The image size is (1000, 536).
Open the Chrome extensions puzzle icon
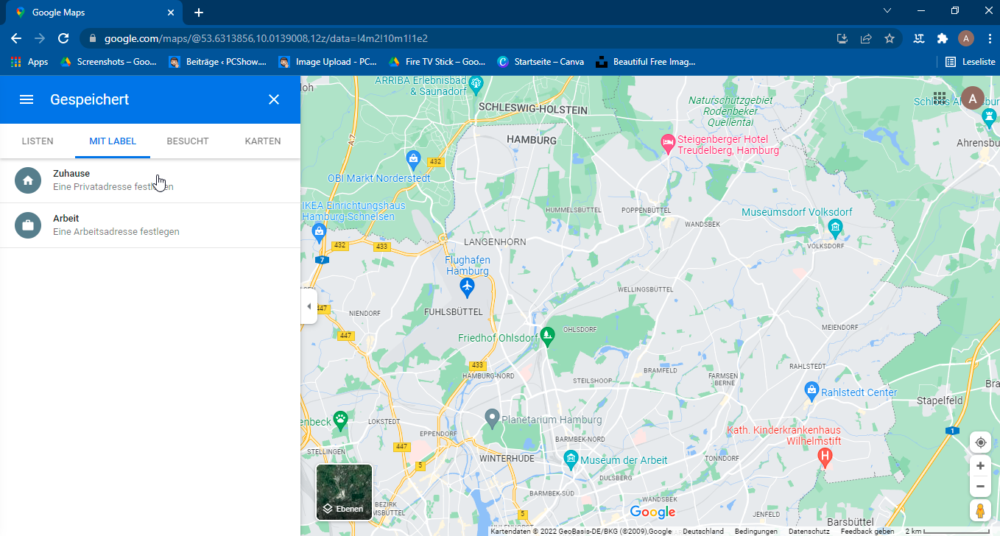[942, 38]
